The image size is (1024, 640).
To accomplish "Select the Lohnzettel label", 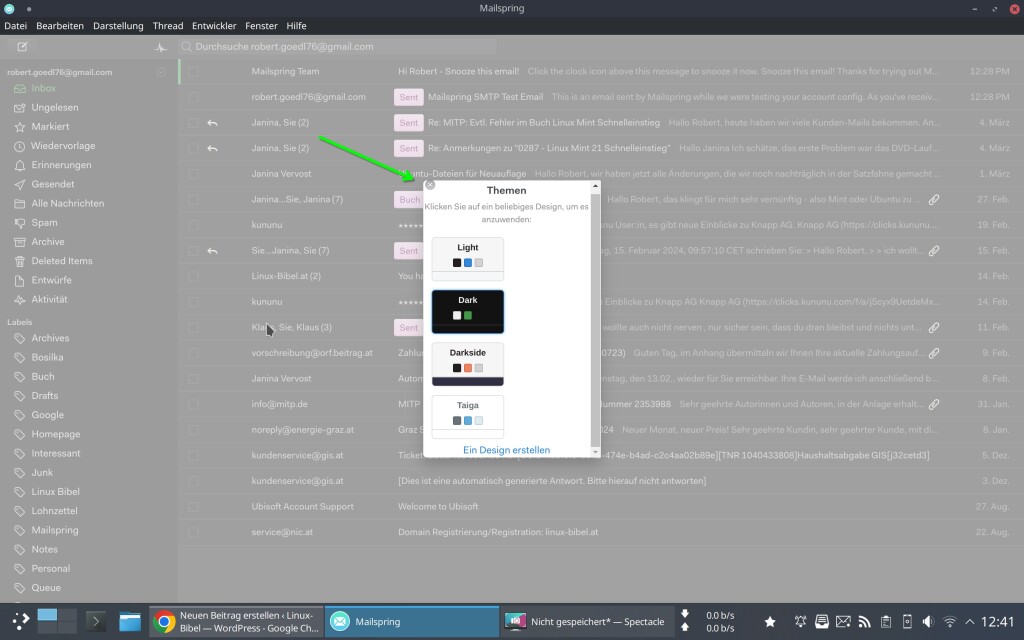I will click(54, 511).
